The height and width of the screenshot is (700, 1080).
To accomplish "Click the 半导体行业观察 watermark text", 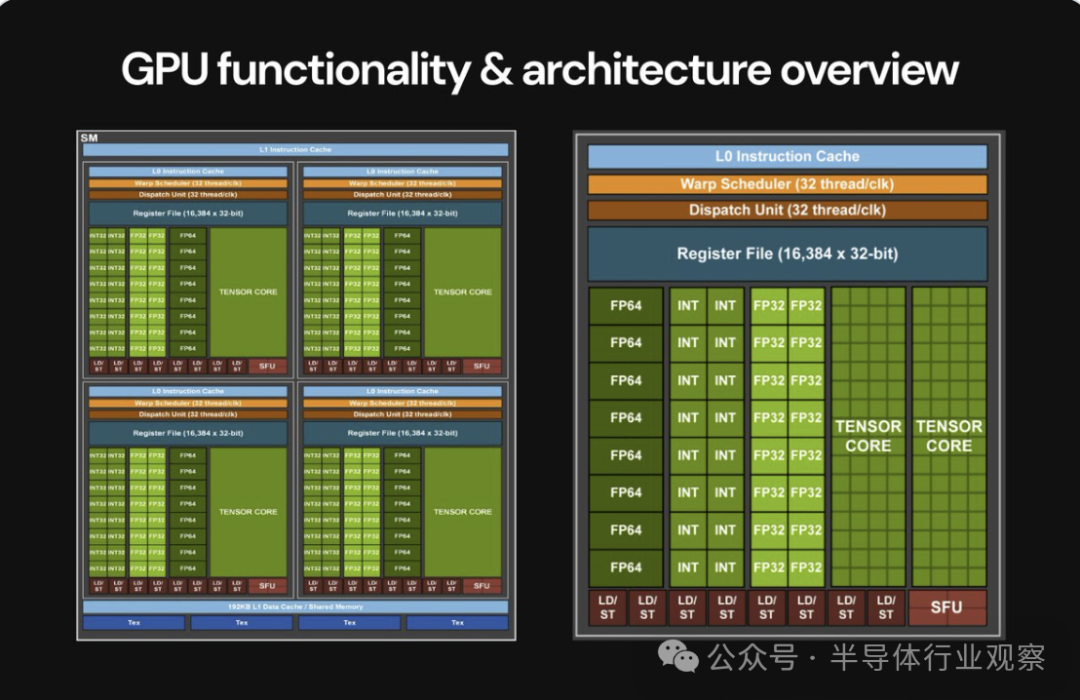I will (x=937, y=657).
